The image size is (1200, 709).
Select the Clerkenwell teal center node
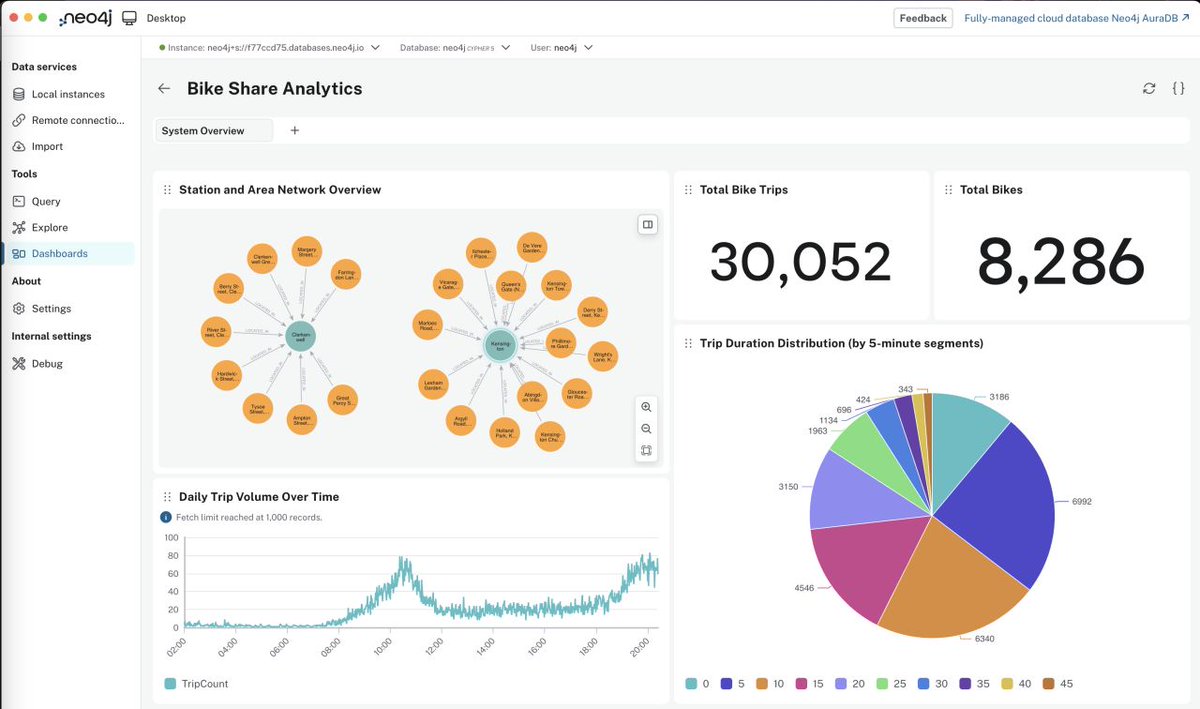click(x=300, y=338)
